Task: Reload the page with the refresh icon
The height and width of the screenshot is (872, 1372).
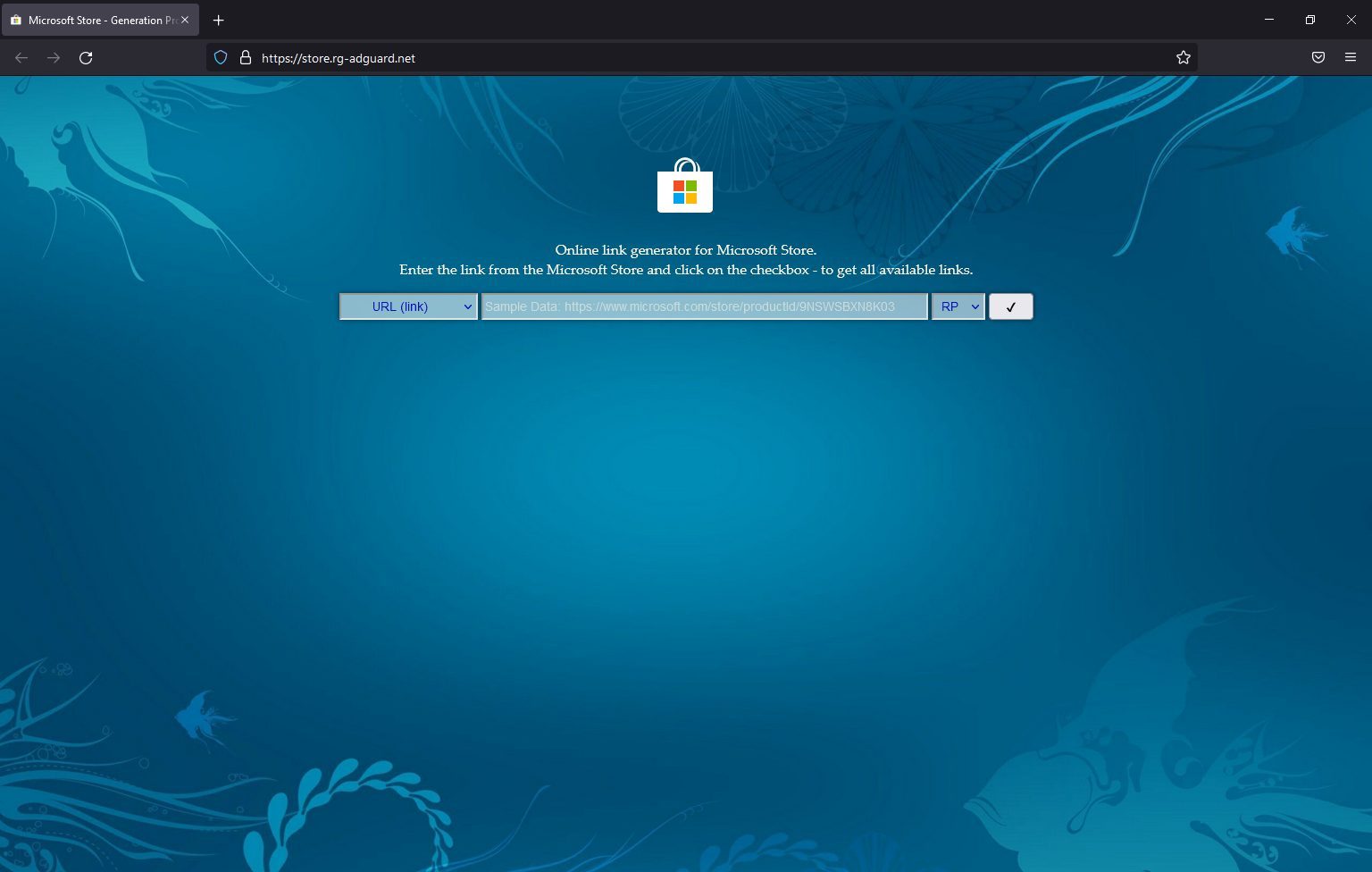Action: tap(86, 58)
